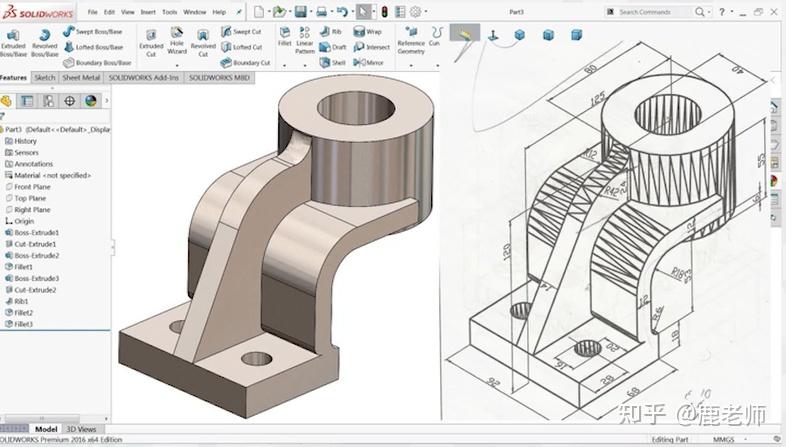Activate the Revolved Boss/Base feature
This screenshot has width=786, height=447.
[x=44, y=42]
